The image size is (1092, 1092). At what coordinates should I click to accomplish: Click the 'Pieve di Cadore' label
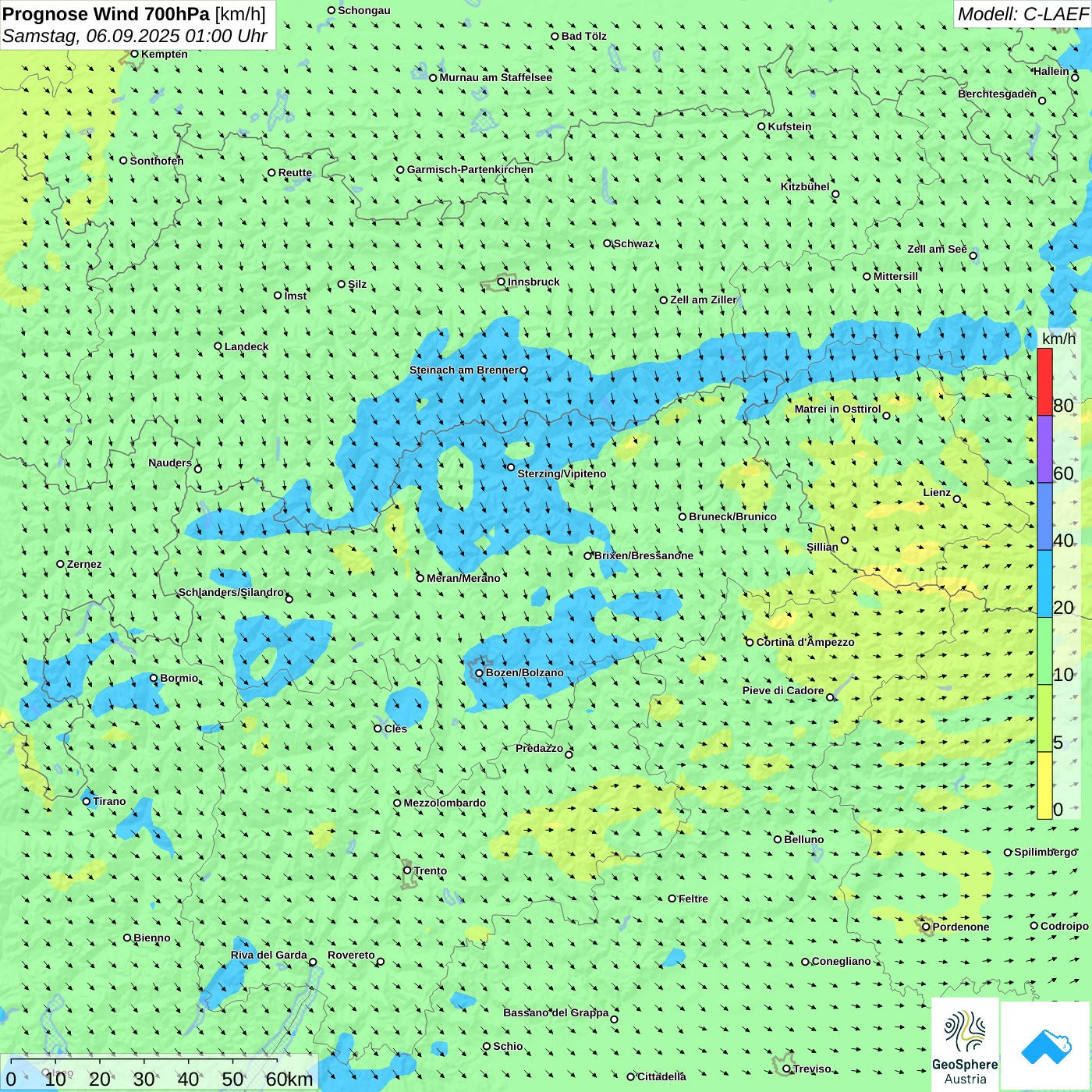(x=783, y=690)
